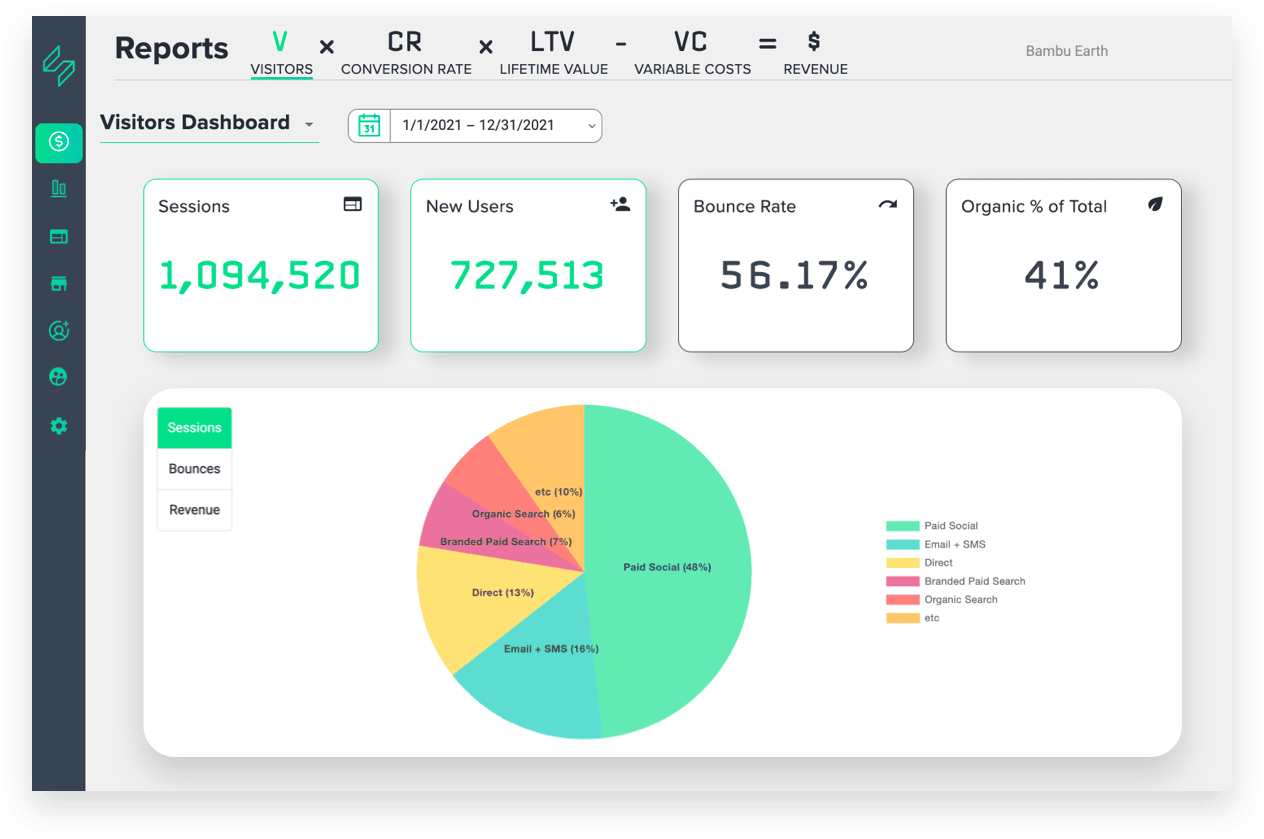The width and height of the screenshot is (1264, 839).
Task: Open the bar chart sidebar icon
Action: pos(59,188)
